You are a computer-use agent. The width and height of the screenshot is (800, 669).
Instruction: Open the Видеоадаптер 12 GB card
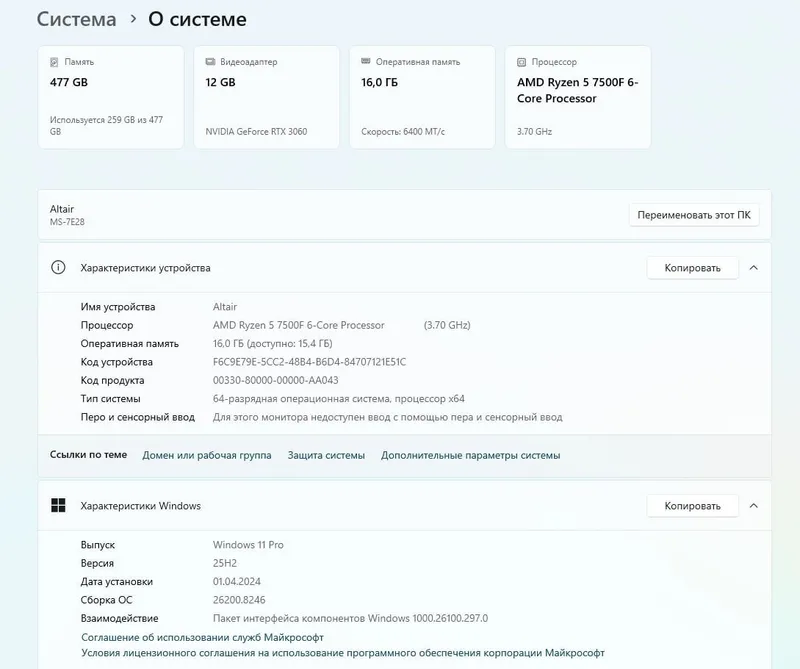(x=266, y=97)
